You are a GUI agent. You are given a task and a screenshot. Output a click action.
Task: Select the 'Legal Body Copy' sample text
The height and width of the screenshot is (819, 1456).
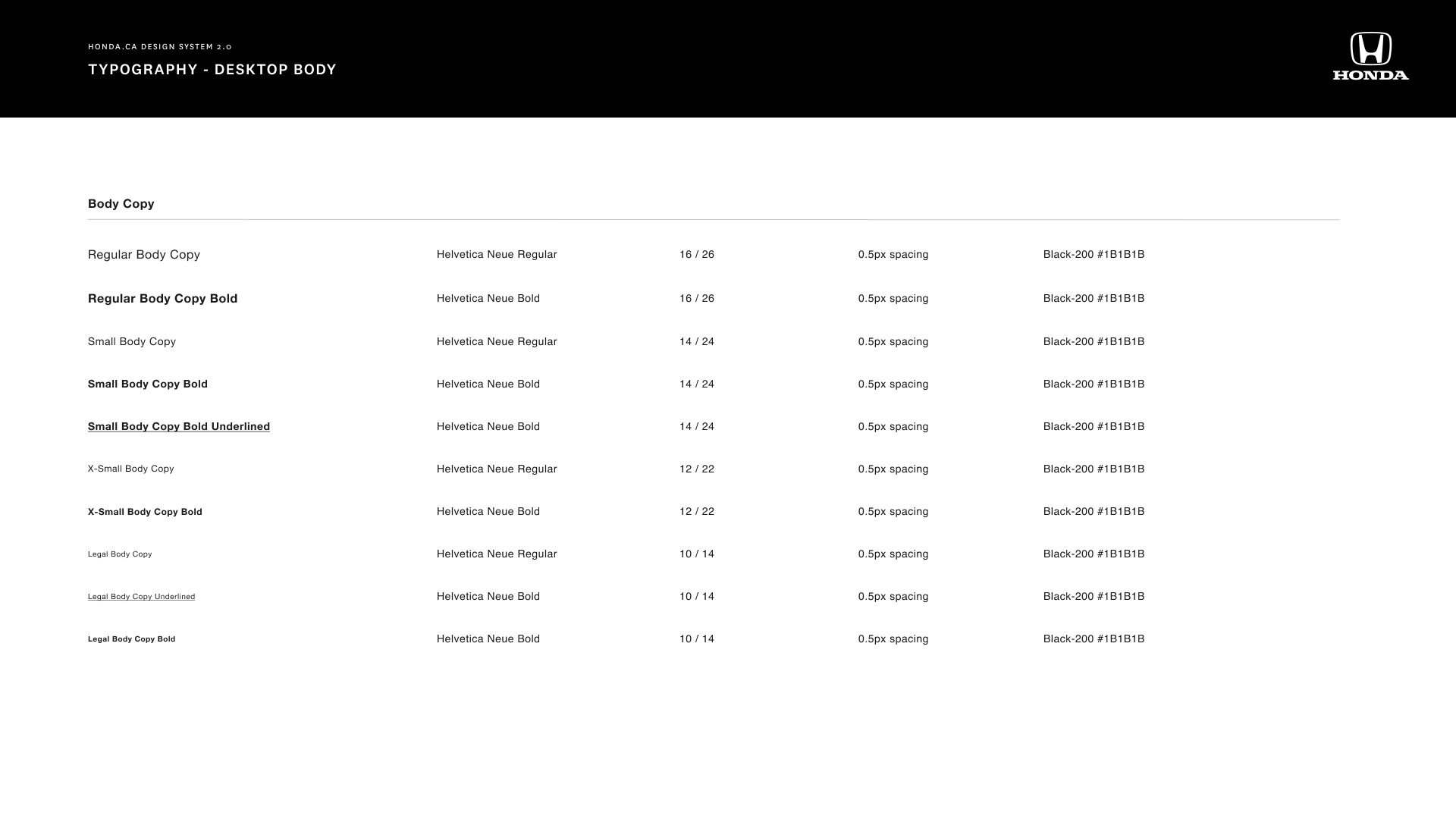120,554
